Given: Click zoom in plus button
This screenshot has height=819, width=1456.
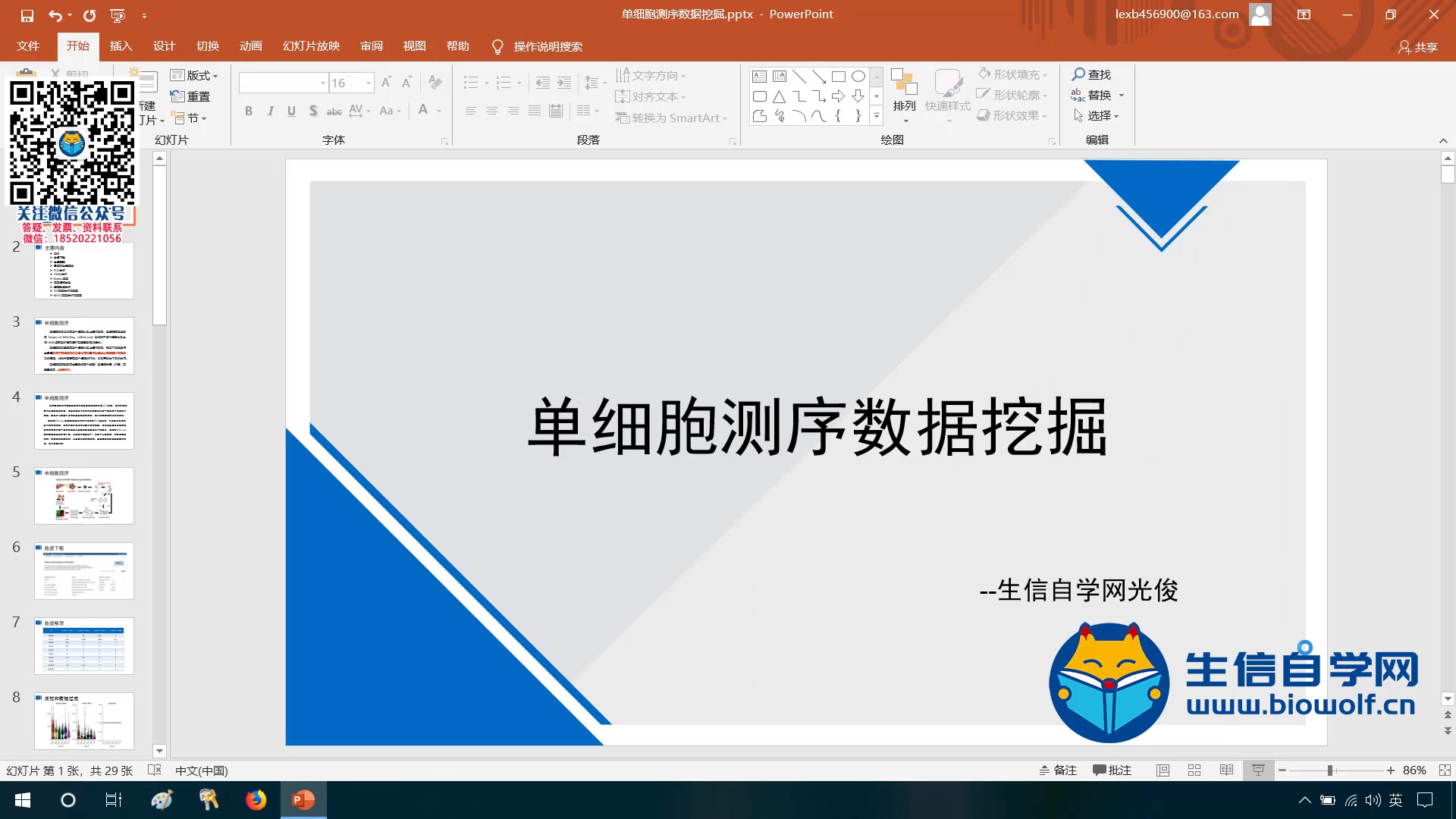Looking at the screenshot, I should click(1390, 770).
